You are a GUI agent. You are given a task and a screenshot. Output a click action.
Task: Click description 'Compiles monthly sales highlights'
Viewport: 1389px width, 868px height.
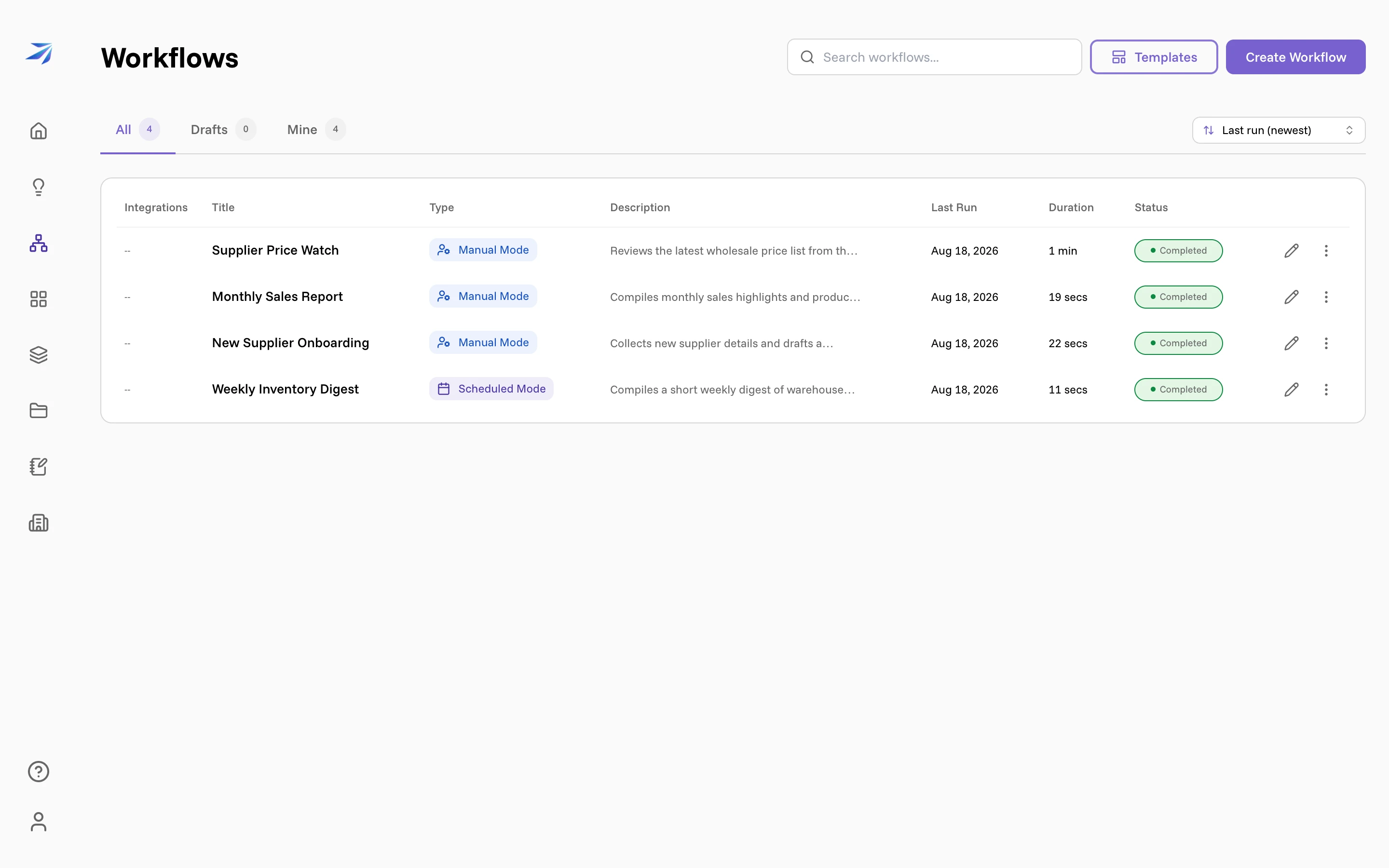[x=735, y=297]
